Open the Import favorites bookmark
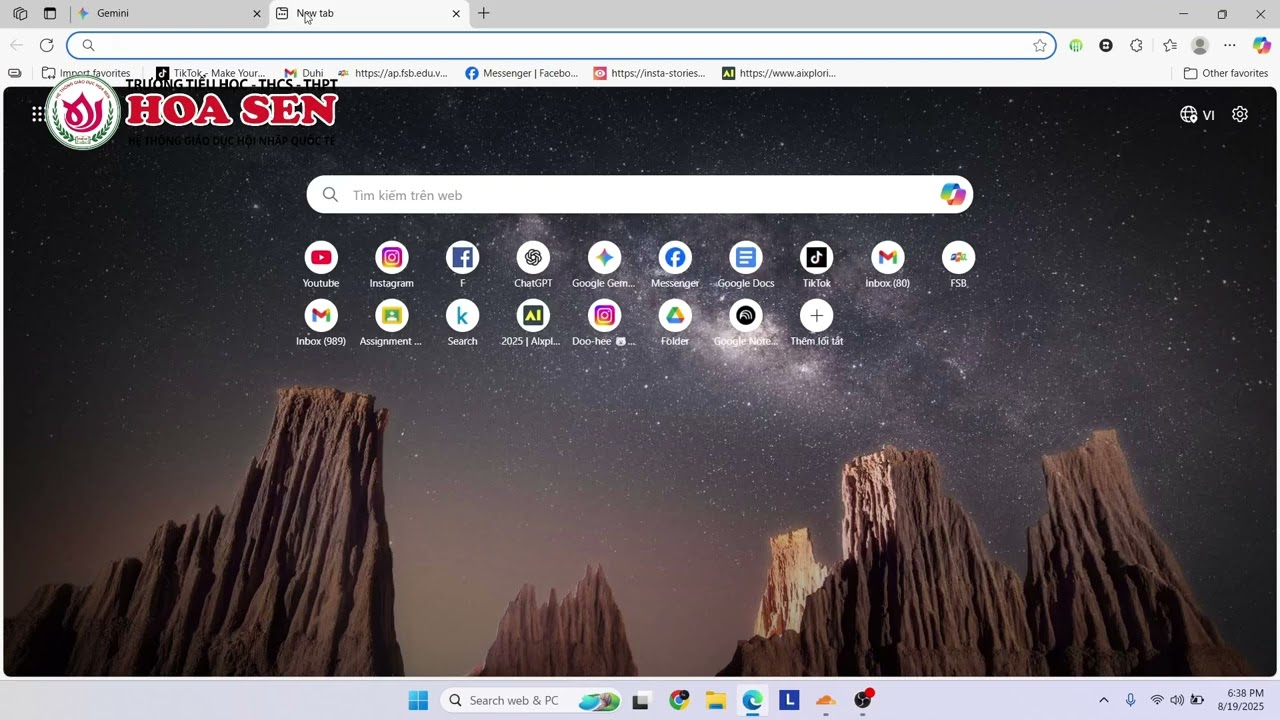1280x720 pixels. point(86,73)
